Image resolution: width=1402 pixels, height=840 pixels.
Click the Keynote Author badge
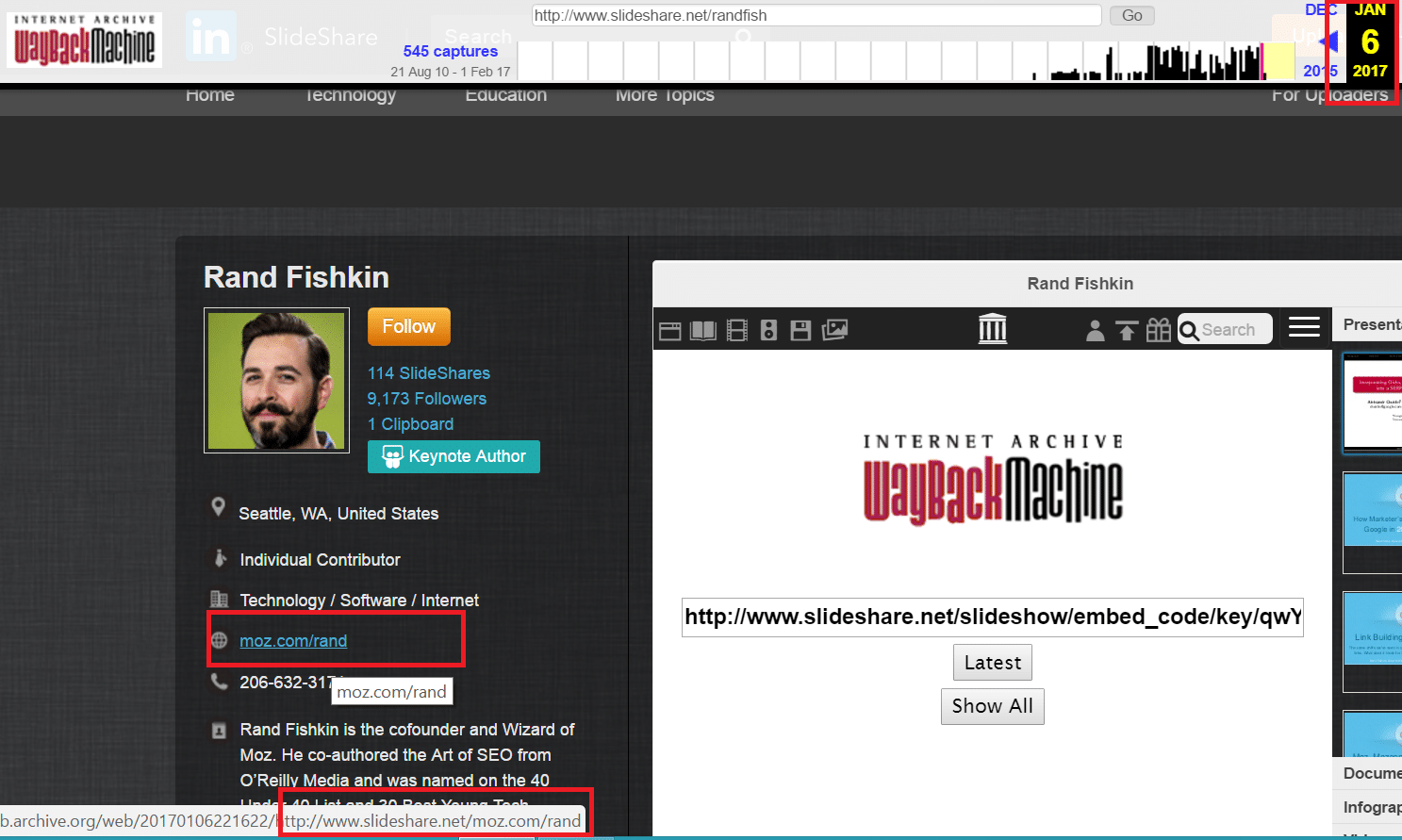tap(454, 456)
